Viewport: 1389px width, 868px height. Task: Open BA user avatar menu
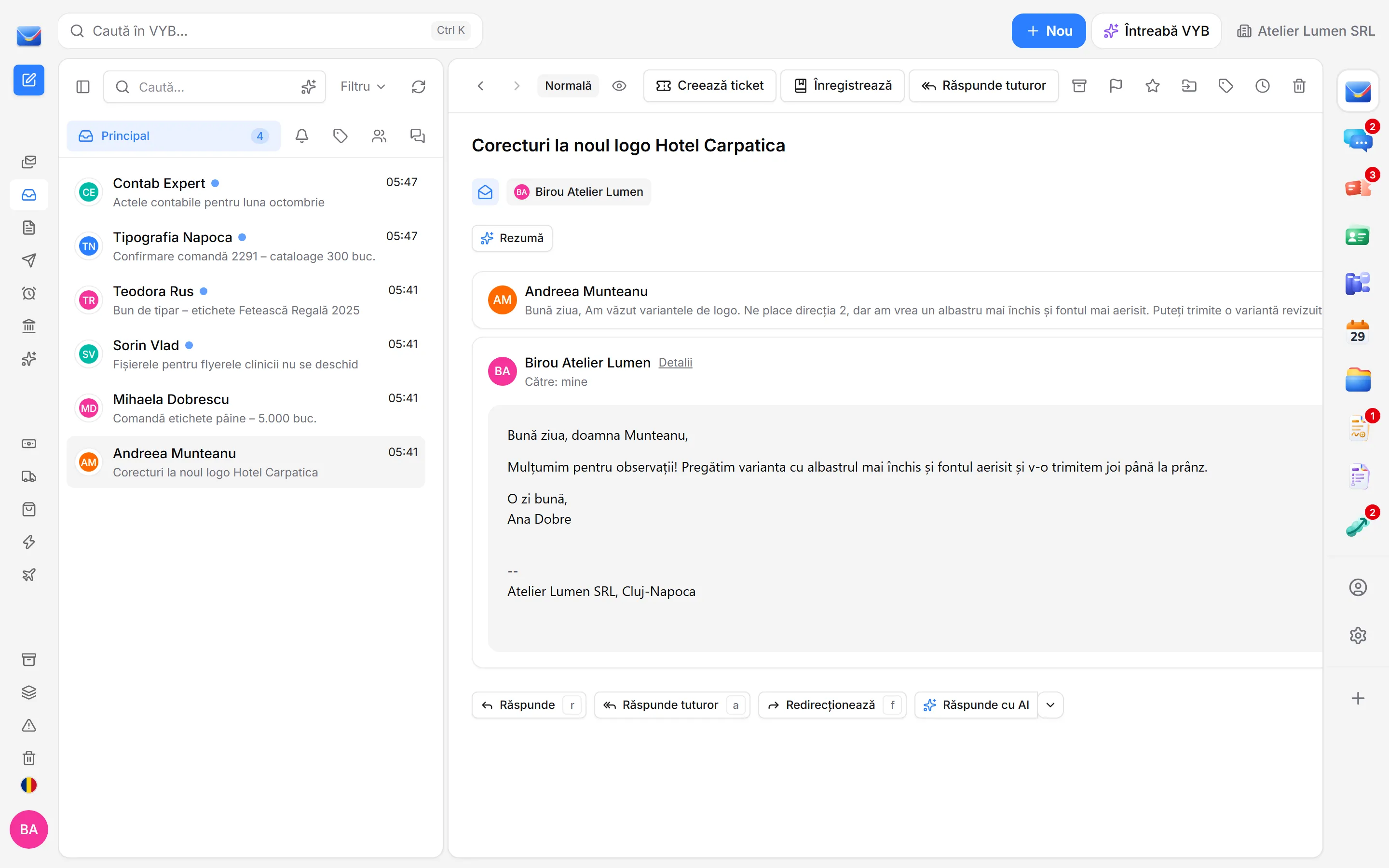pyautogui.click(x=29, y=829)
